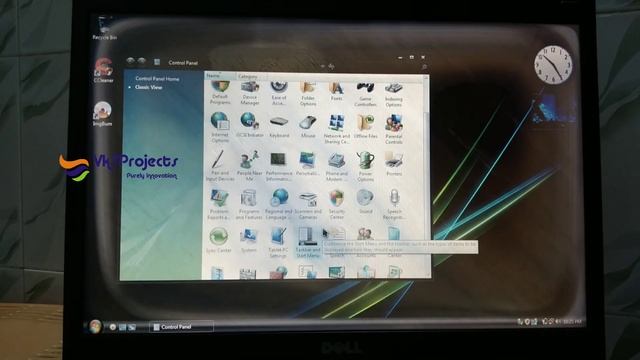Open Sound settings
Viewport: 640px width, 360px height.
(365, 202)
